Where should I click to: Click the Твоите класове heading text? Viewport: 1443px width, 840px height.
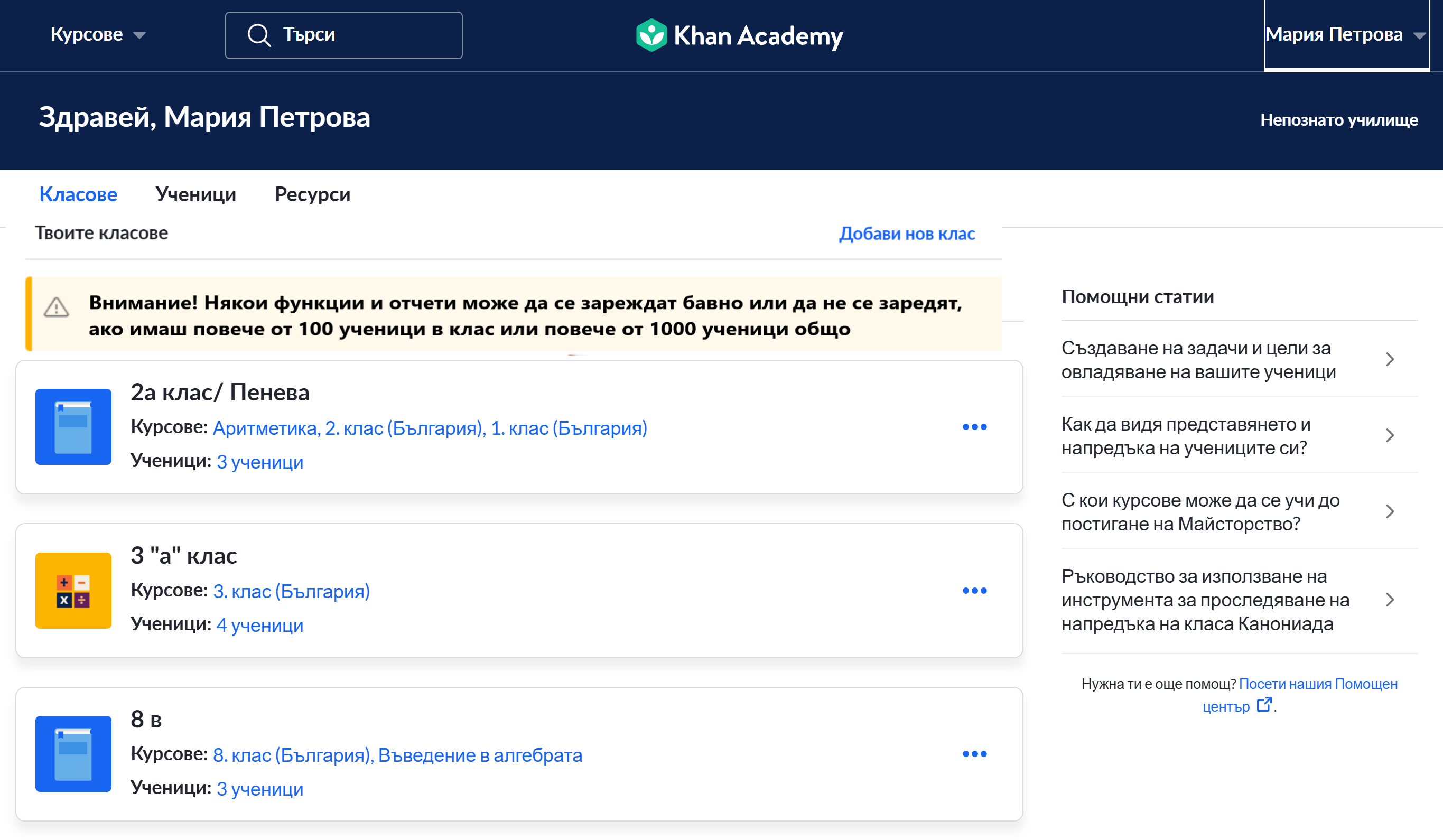point(101,233)
